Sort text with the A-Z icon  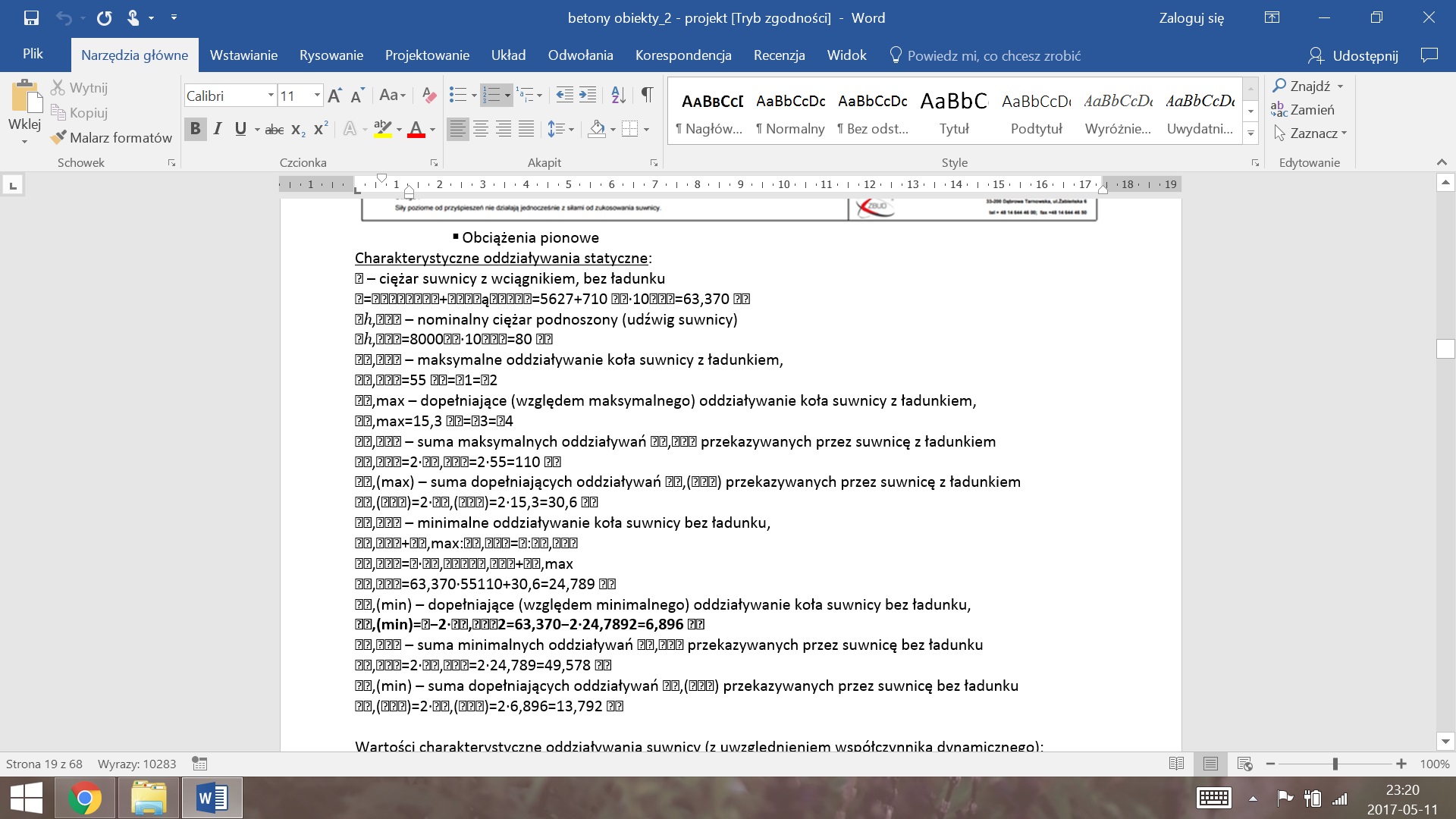click(x=619, y=95)
